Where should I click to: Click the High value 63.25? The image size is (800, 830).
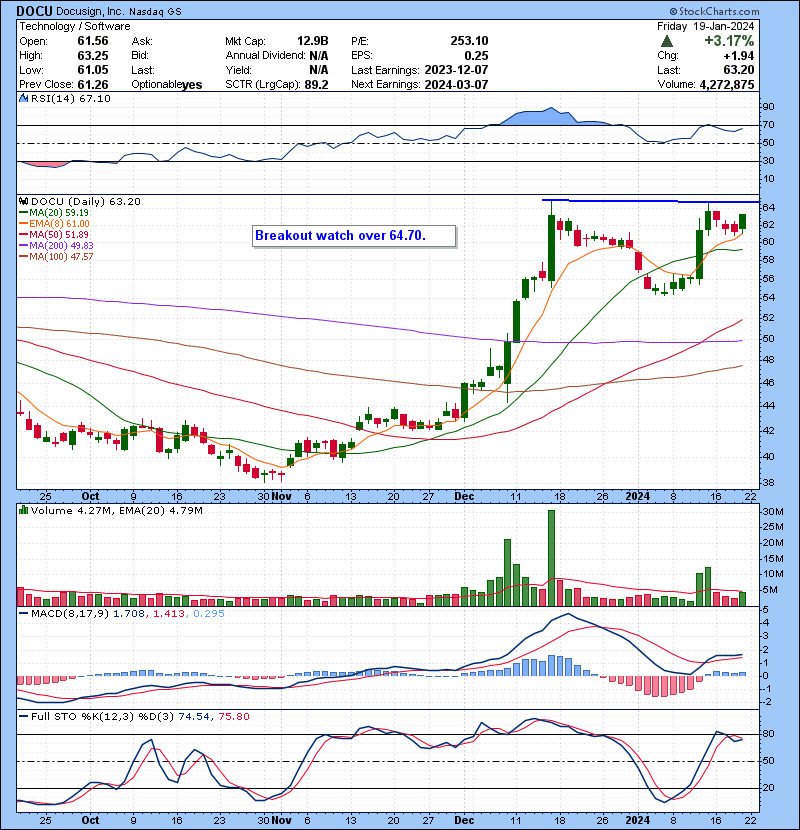tap(93, 56)
